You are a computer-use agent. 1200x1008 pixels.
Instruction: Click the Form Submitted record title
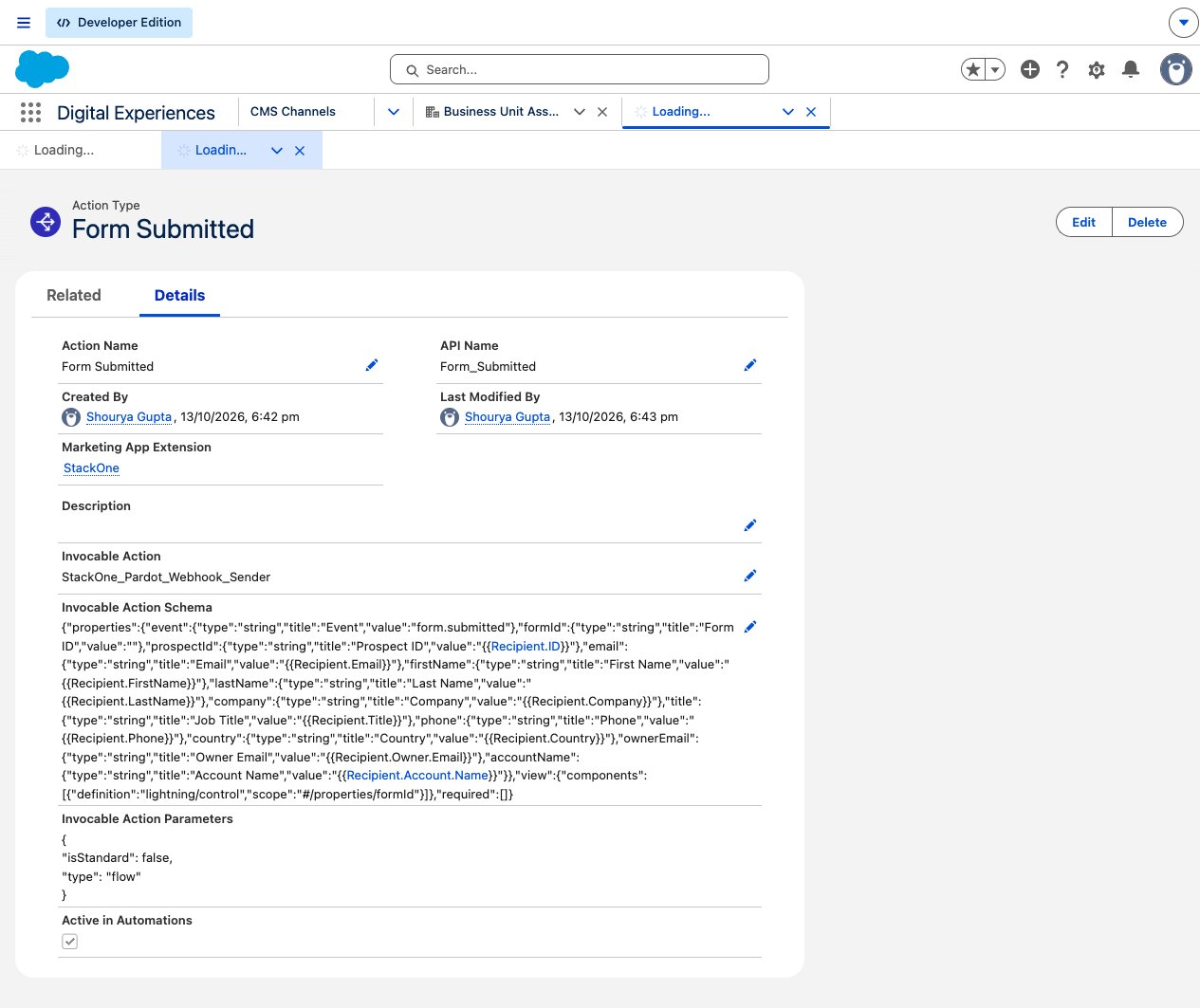tap(163, 229)
